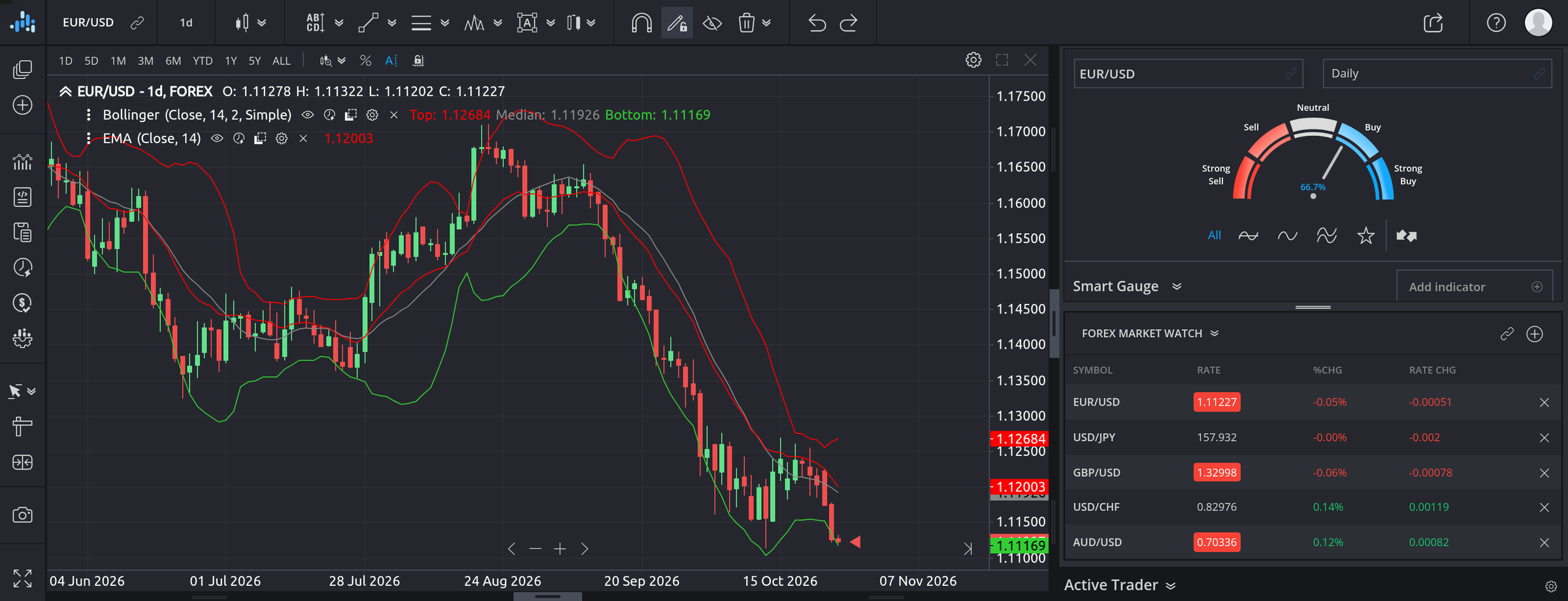Screen dimensions: 1568x601
Task: Open the layouts icon in left sidebar
Action: click(22, 69)
